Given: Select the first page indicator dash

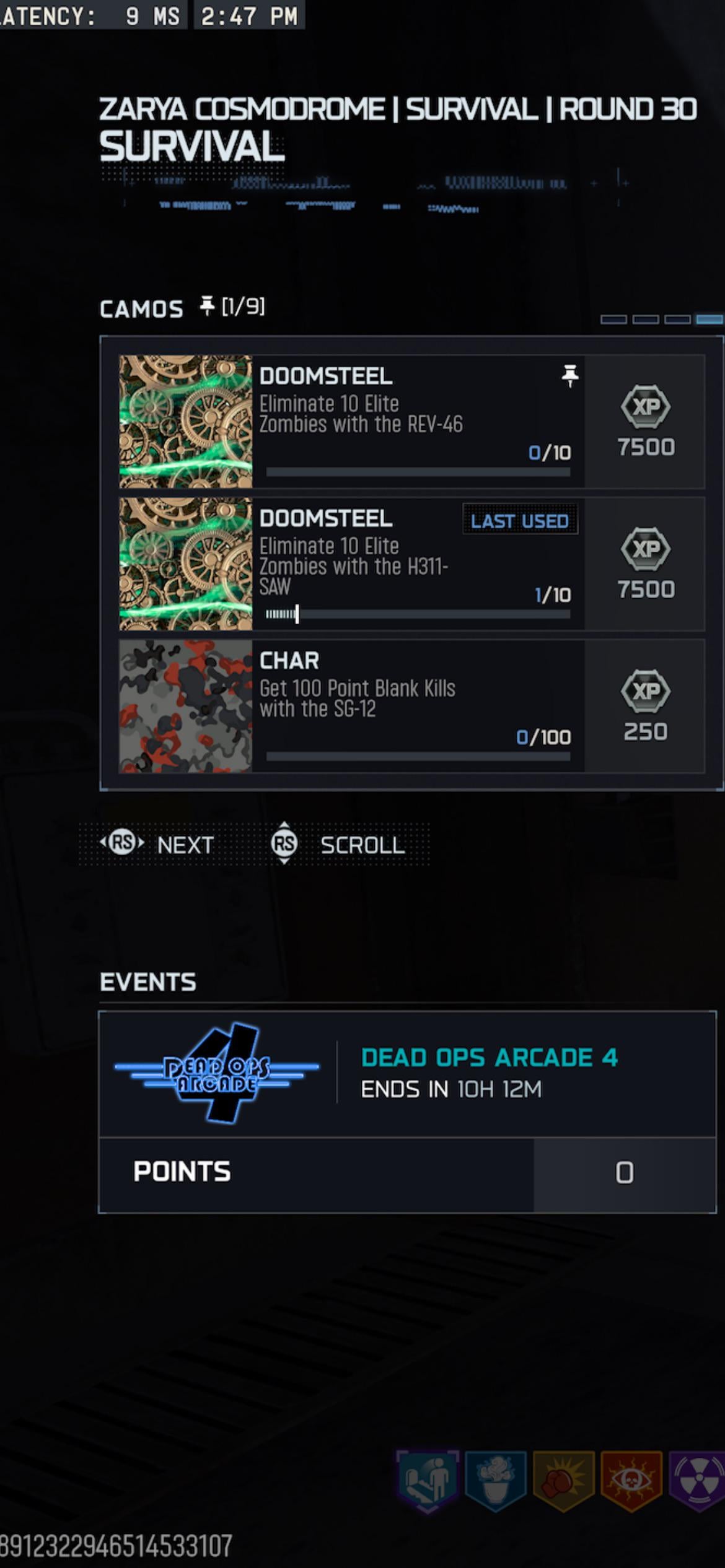Looking at the screenshot, I should pos(613,320).
